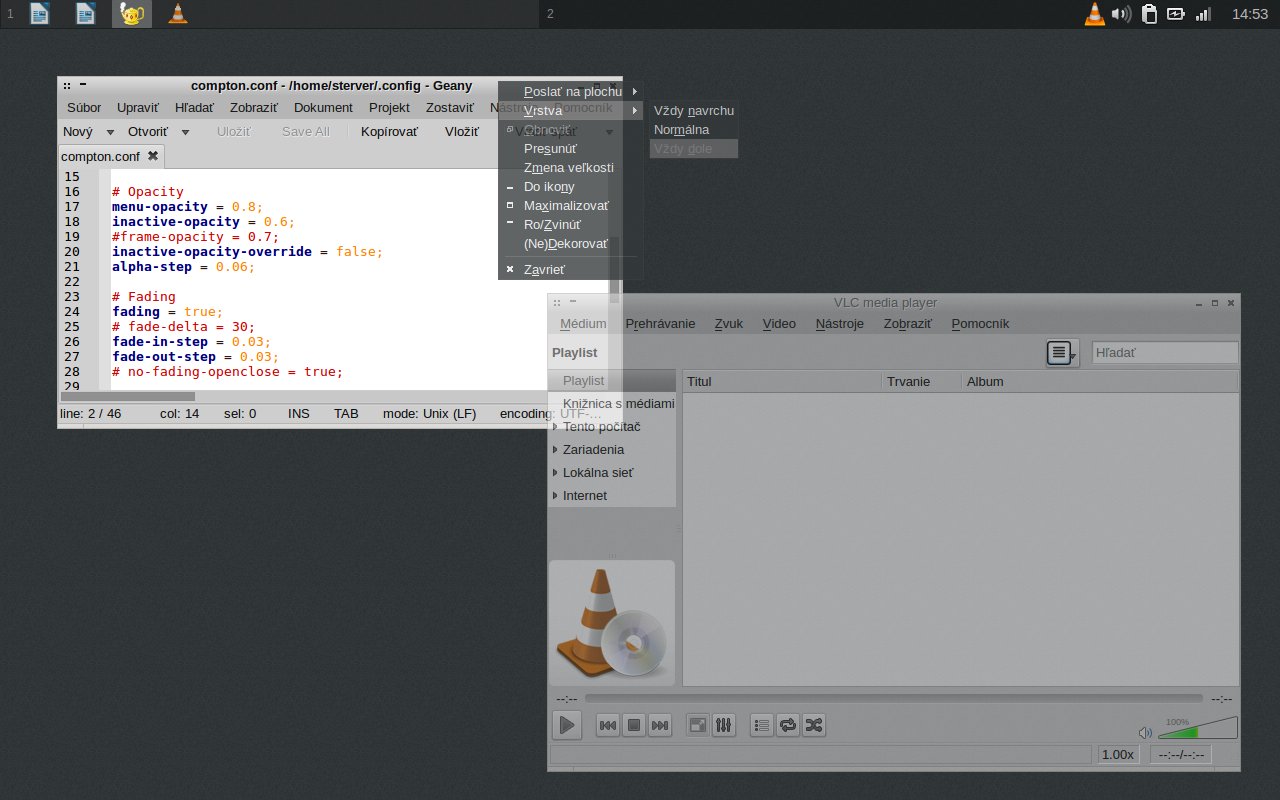Click the 'Kopírovať' toolbar button in Geany
This screenshot has height=800, width=1280.
pyautogui.click(x=389, y=132)
